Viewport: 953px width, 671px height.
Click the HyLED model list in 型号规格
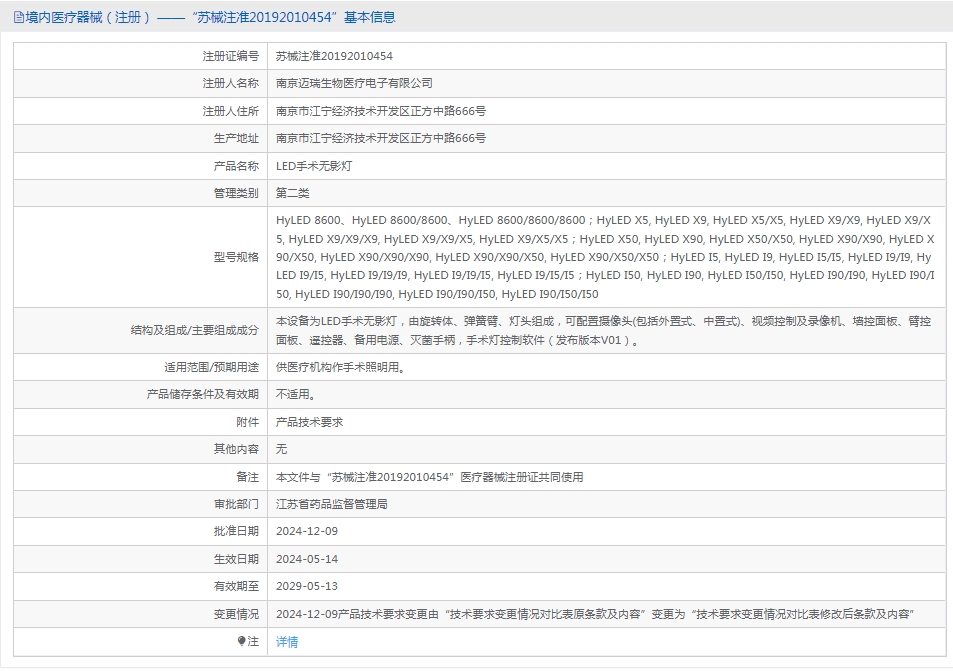(x=604, y=257)
